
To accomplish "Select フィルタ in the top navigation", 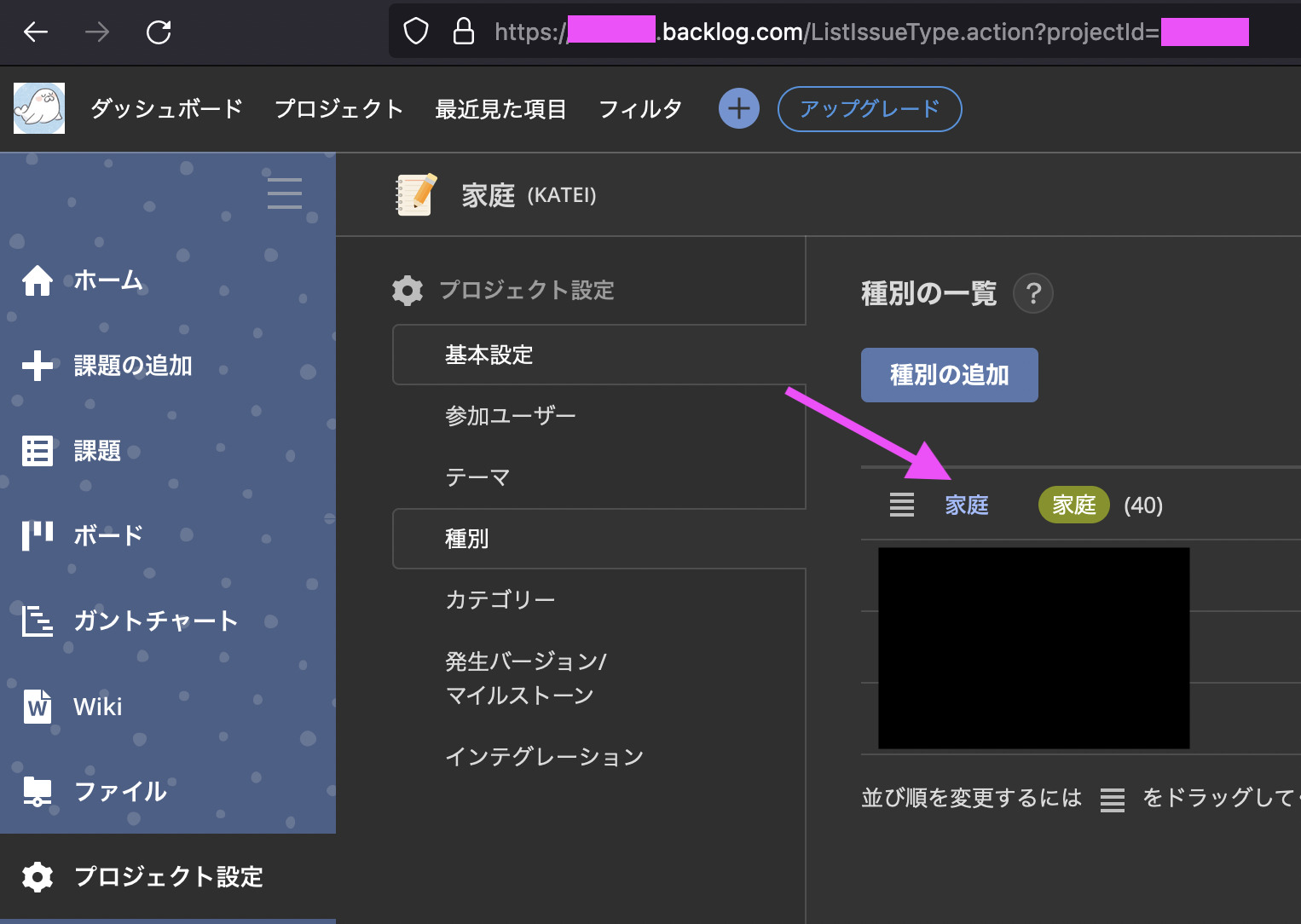I will pos(640,108).
